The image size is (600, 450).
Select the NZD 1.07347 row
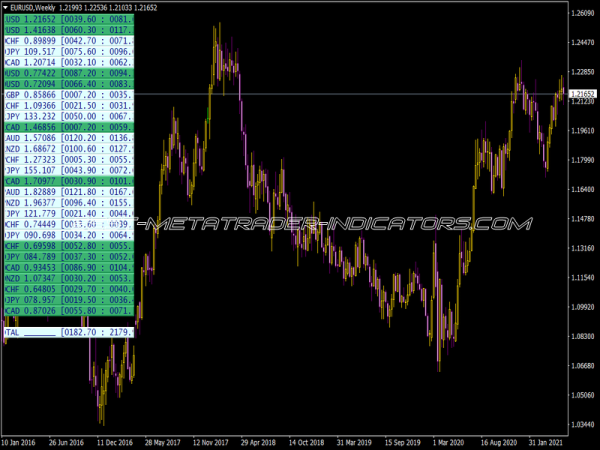click(x=68, y=279)
